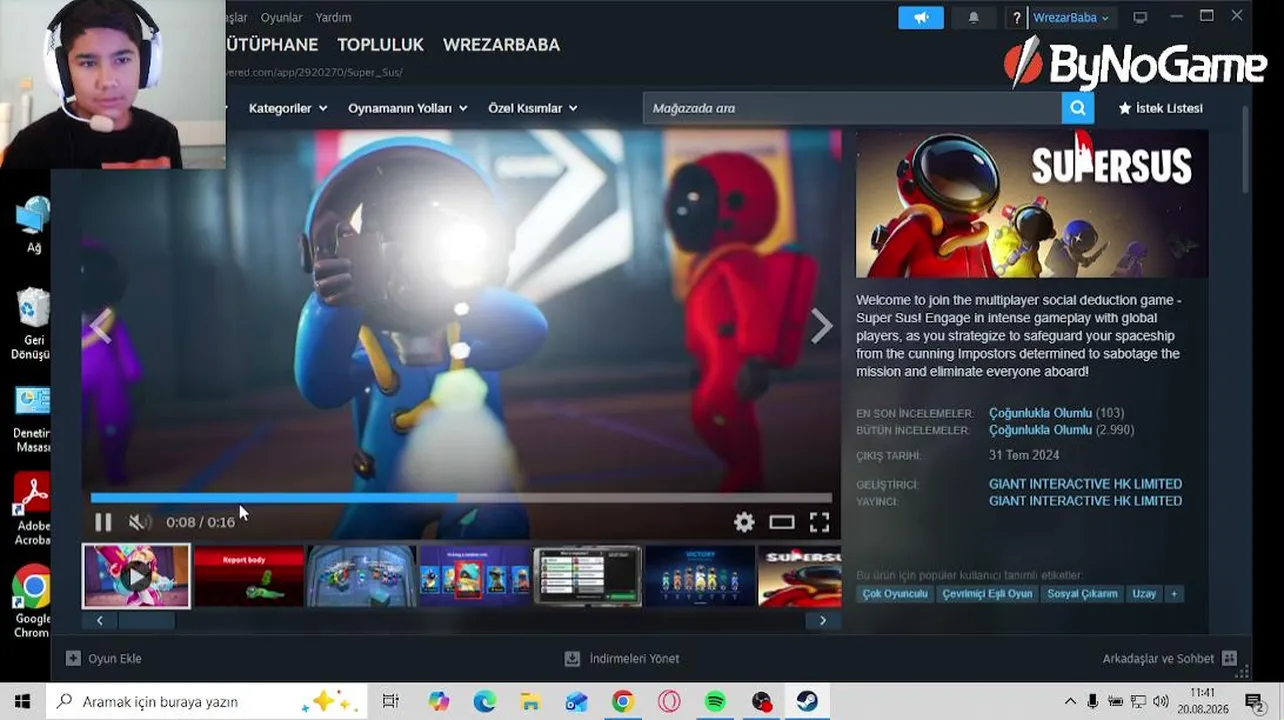Open the Geri Dönüşüm recycle bin icon
Viewport: 1284px width, 720px height.
[x=33, y=324]
